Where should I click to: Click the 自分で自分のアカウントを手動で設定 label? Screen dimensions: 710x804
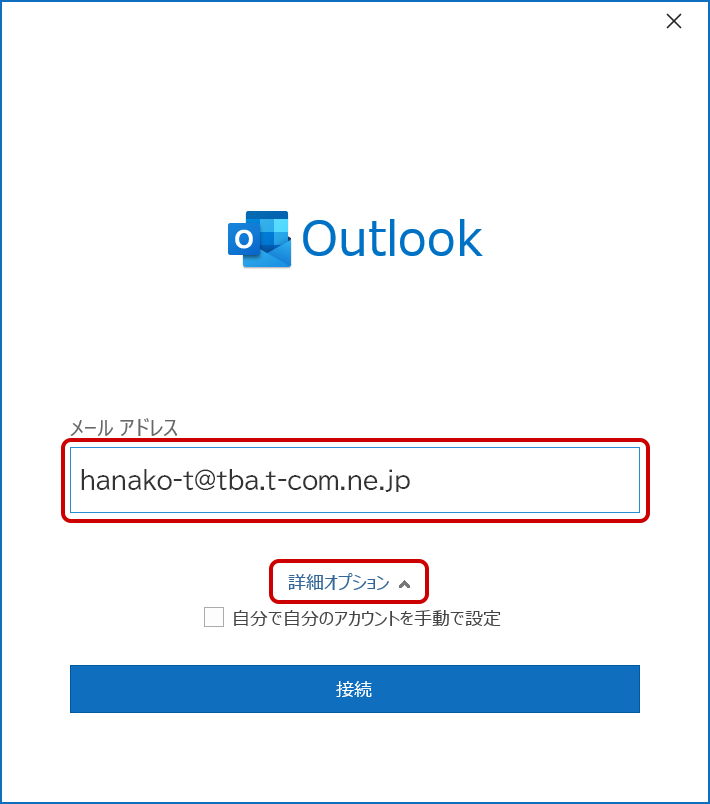tap(367, 618)
